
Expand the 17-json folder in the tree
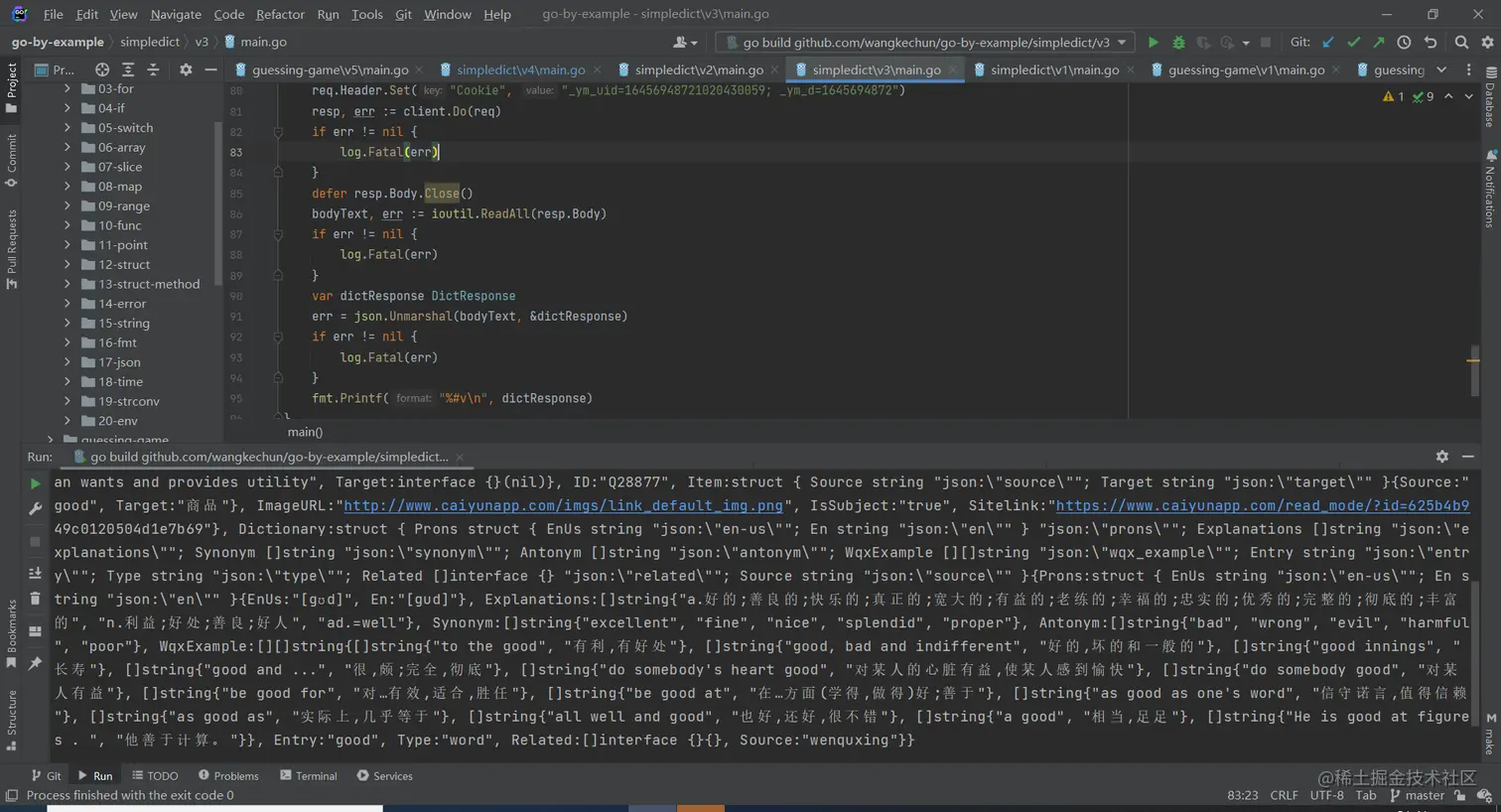coord(68,362)
